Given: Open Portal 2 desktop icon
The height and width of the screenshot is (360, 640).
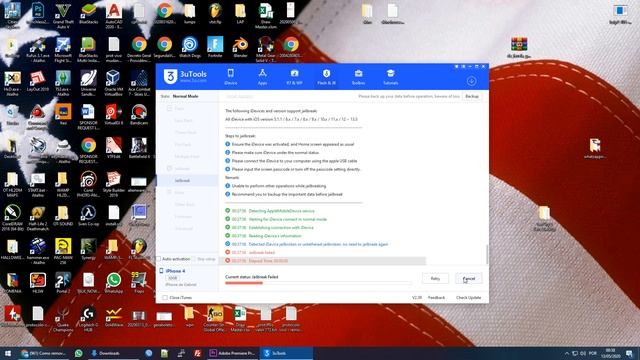Looking at the screenshot, I should click(63, 282).
